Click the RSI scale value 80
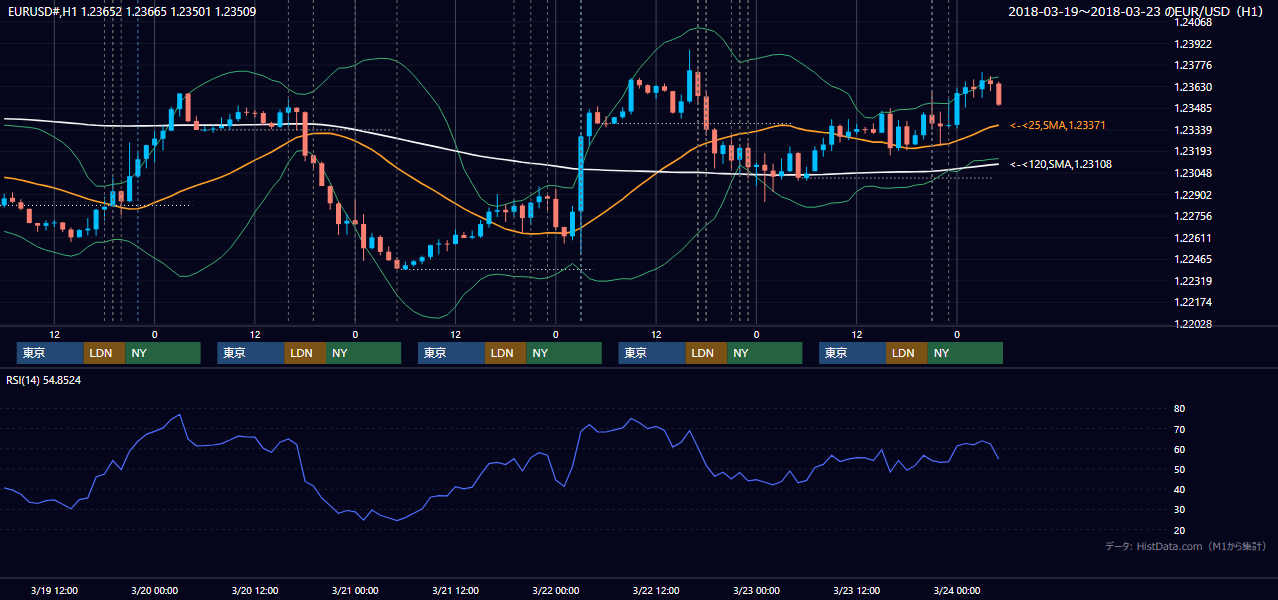The image size is (1278, 600). pos(1180,409)
